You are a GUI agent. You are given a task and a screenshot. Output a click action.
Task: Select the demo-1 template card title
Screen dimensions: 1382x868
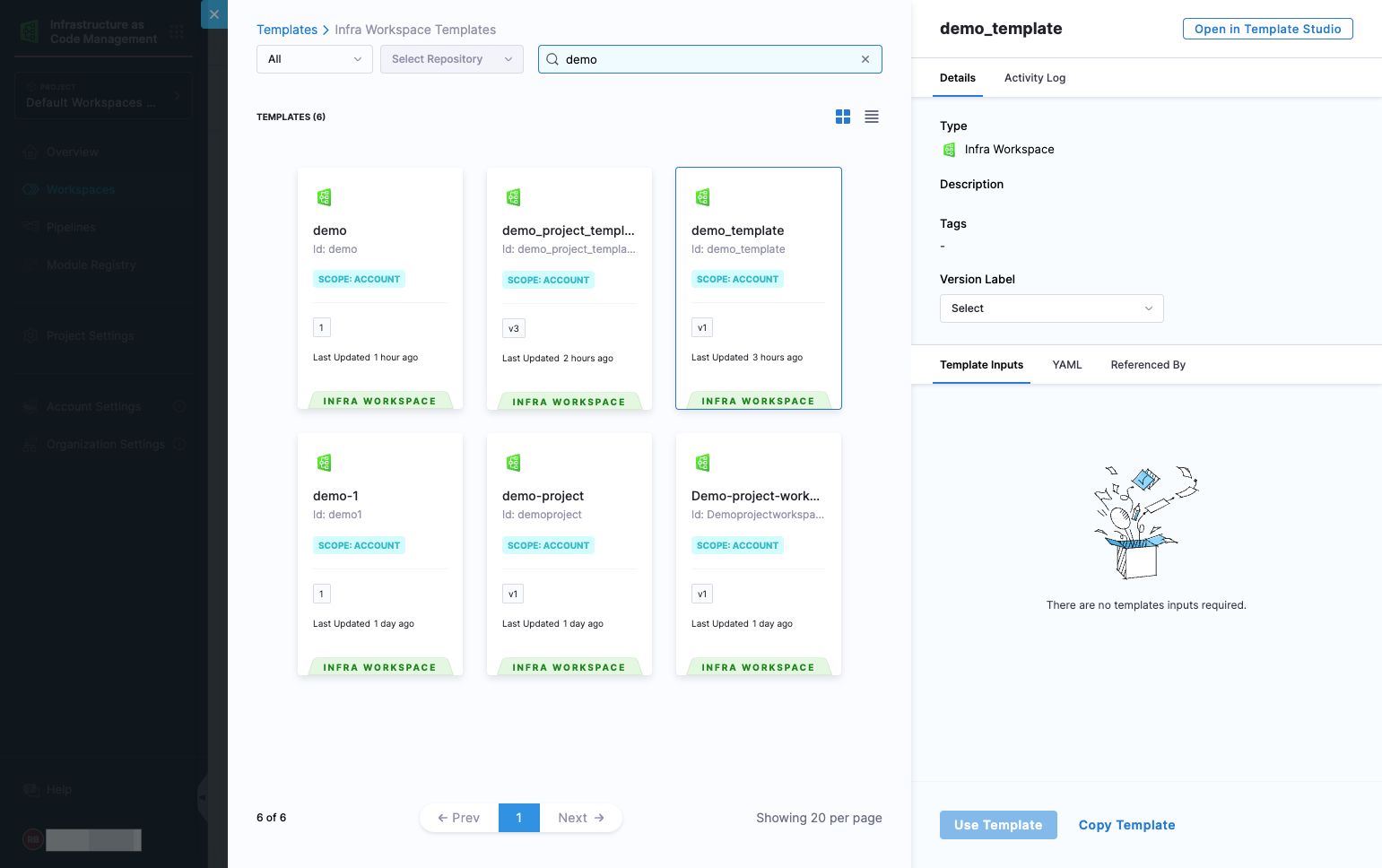click(x=335, y=496)
